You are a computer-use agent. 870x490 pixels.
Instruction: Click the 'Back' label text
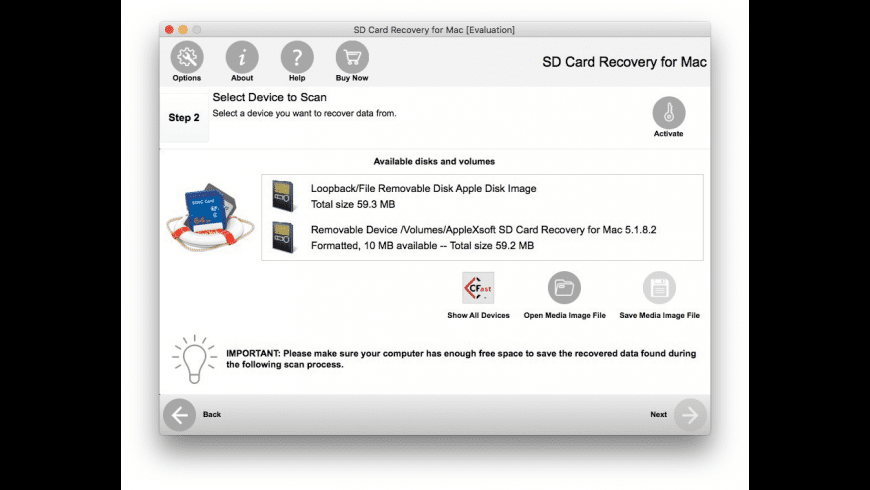(211, 415)
